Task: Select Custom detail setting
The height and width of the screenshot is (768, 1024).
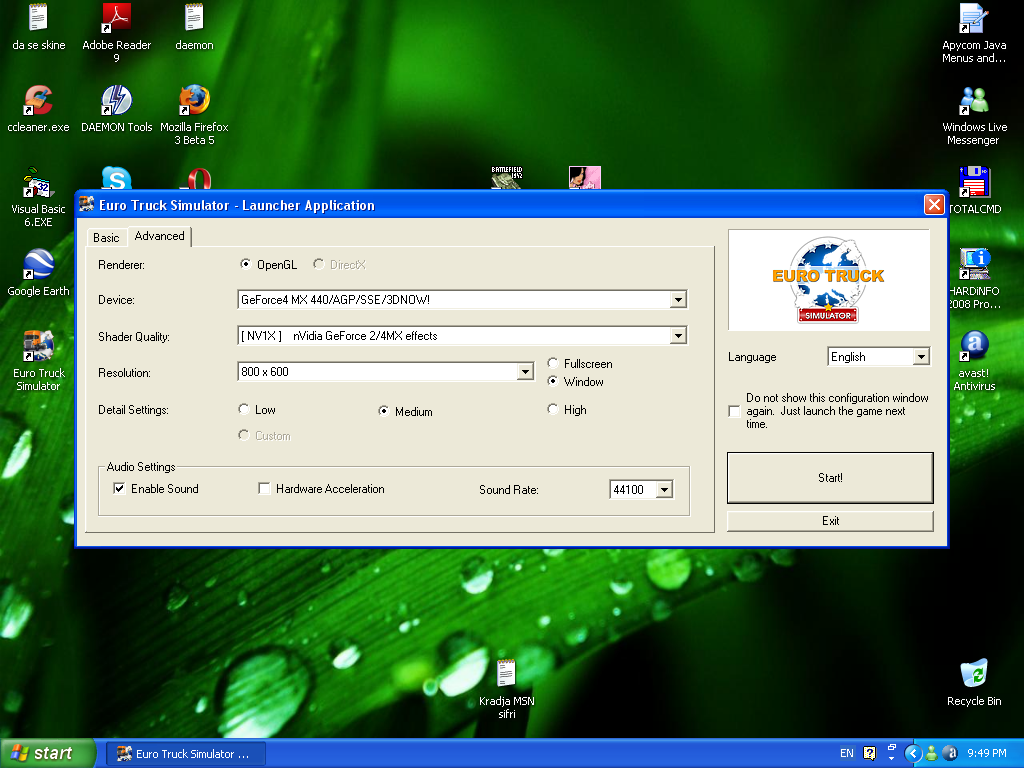Action: tap(264, 436)
